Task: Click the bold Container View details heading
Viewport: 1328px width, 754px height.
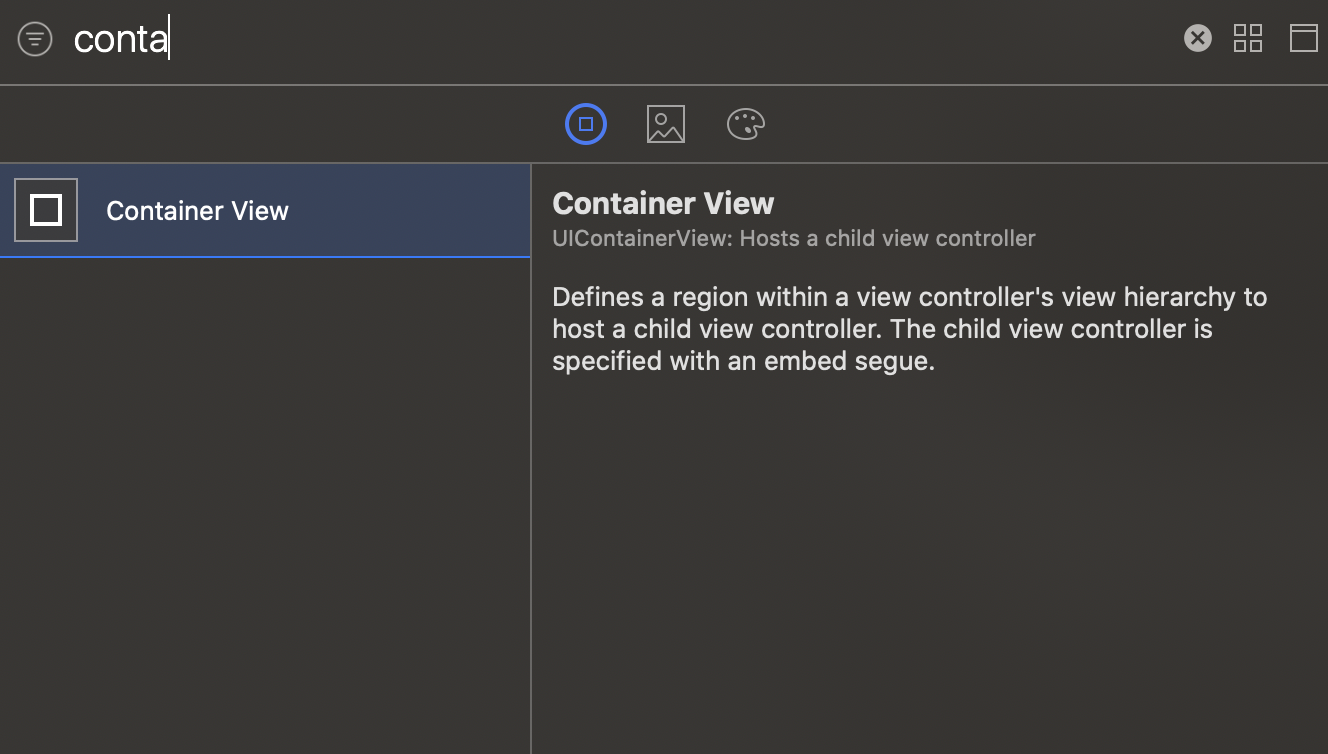Action: tap(663, 203)
